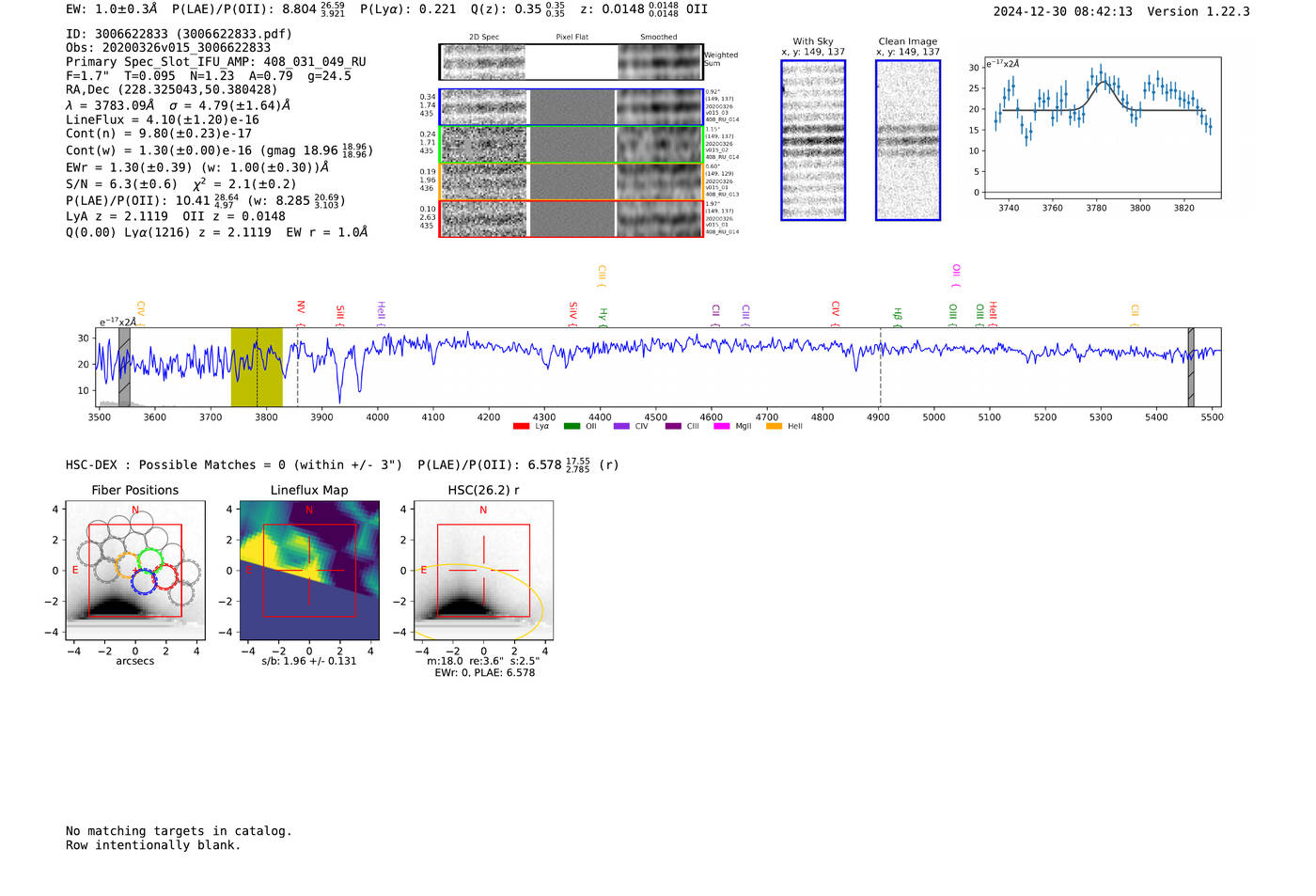The height and width of the screenshot is (896, 1316).
Task: Click the blue-bordered fiber 2D spectrum
Action: (484, 107)
